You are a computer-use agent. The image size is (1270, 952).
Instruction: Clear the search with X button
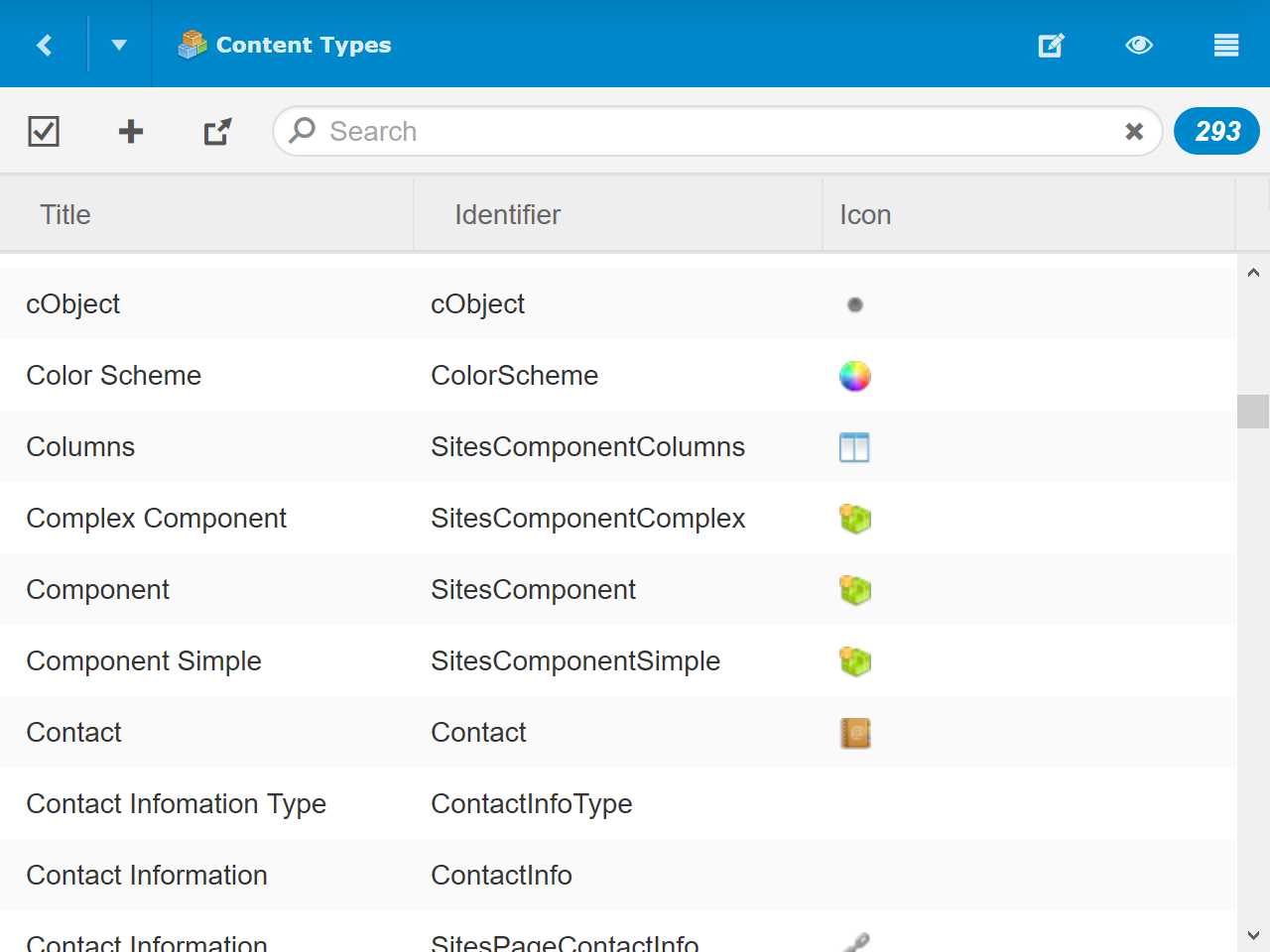[x=1134, y=131]
